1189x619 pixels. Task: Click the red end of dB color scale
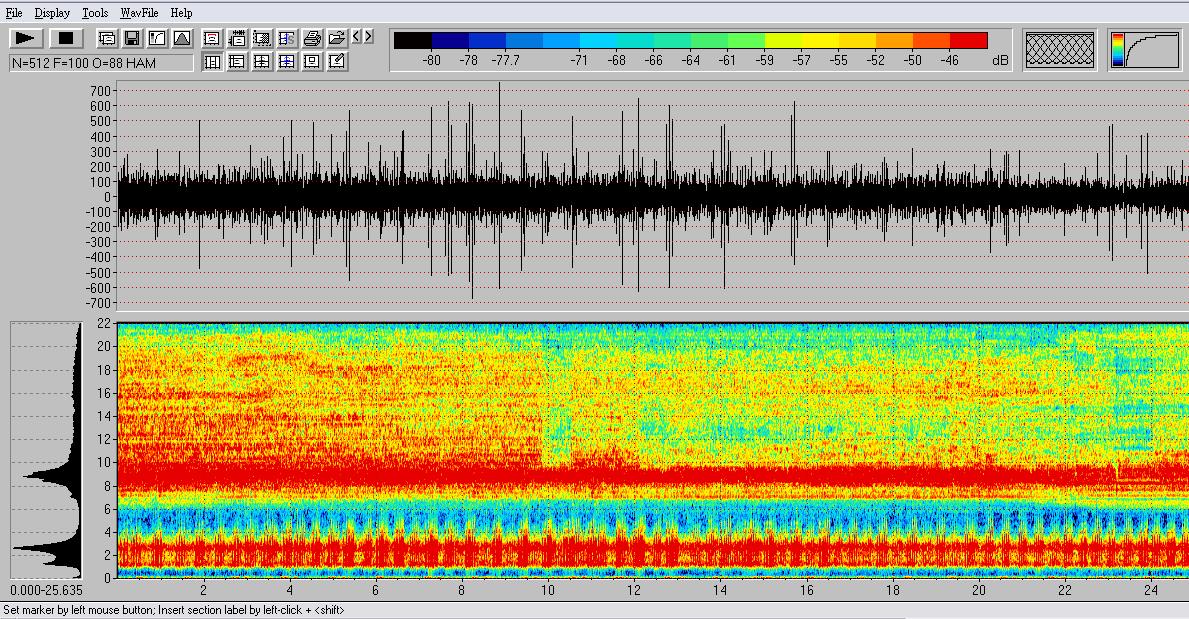coord(968,41)
